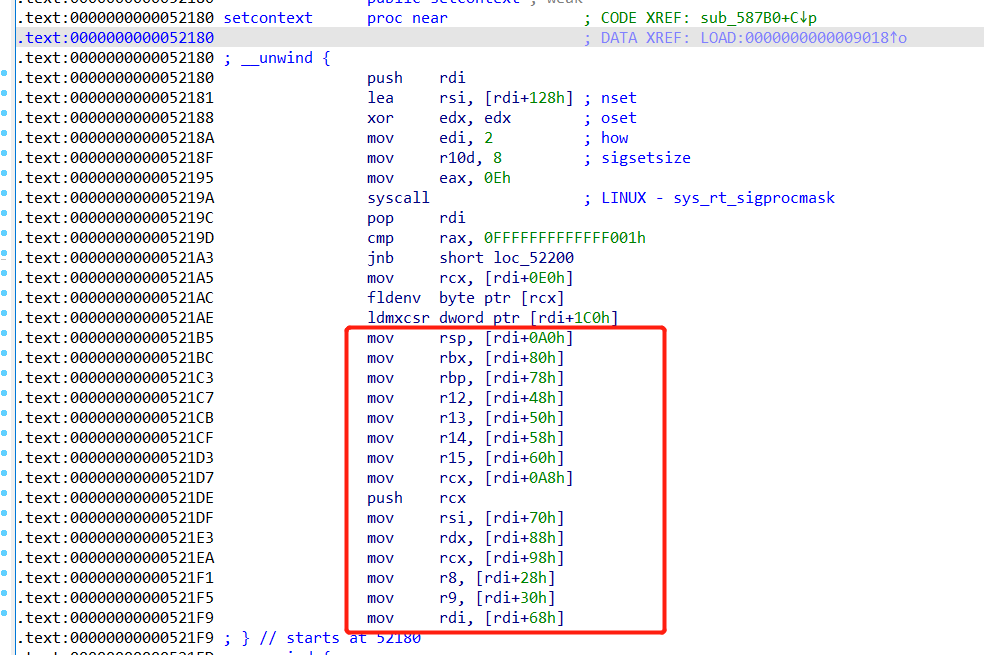The image size is (984, 655).
Task: Click the 'nset' comment
Action: point(619,98)
